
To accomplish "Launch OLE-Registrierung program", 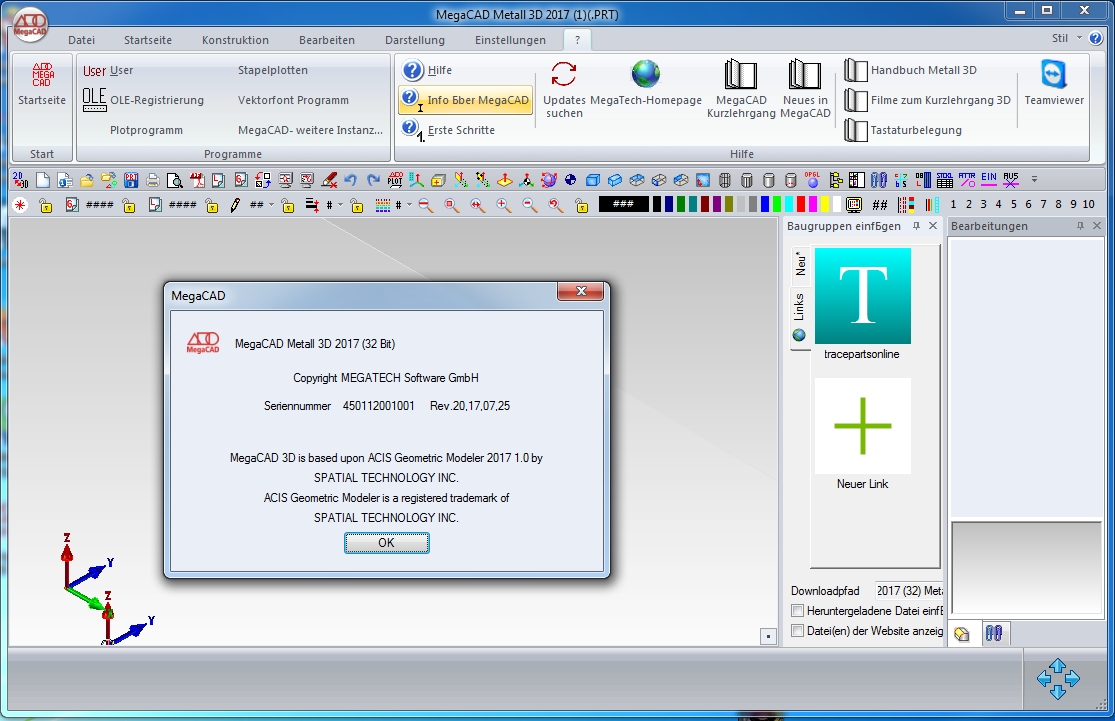I will click(x=144, y=100).
